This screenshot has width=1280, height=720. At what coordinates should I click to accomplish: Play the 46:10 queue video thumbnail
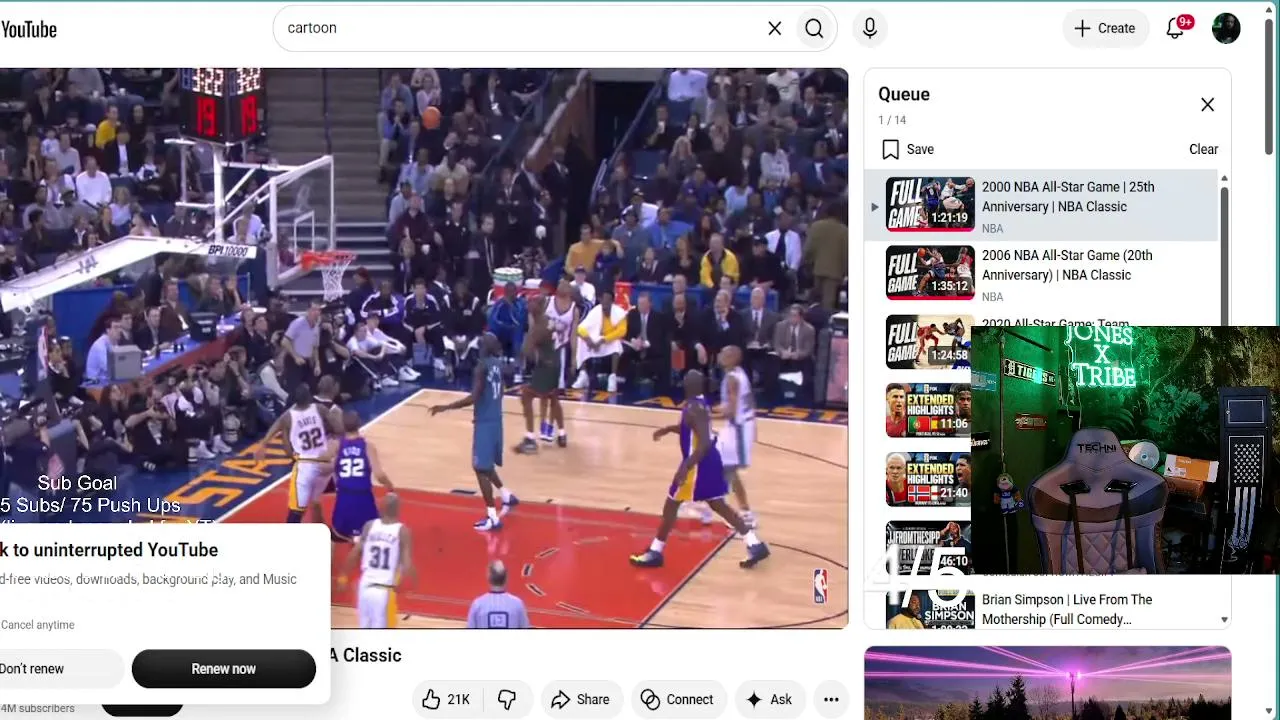coord(928,546)
